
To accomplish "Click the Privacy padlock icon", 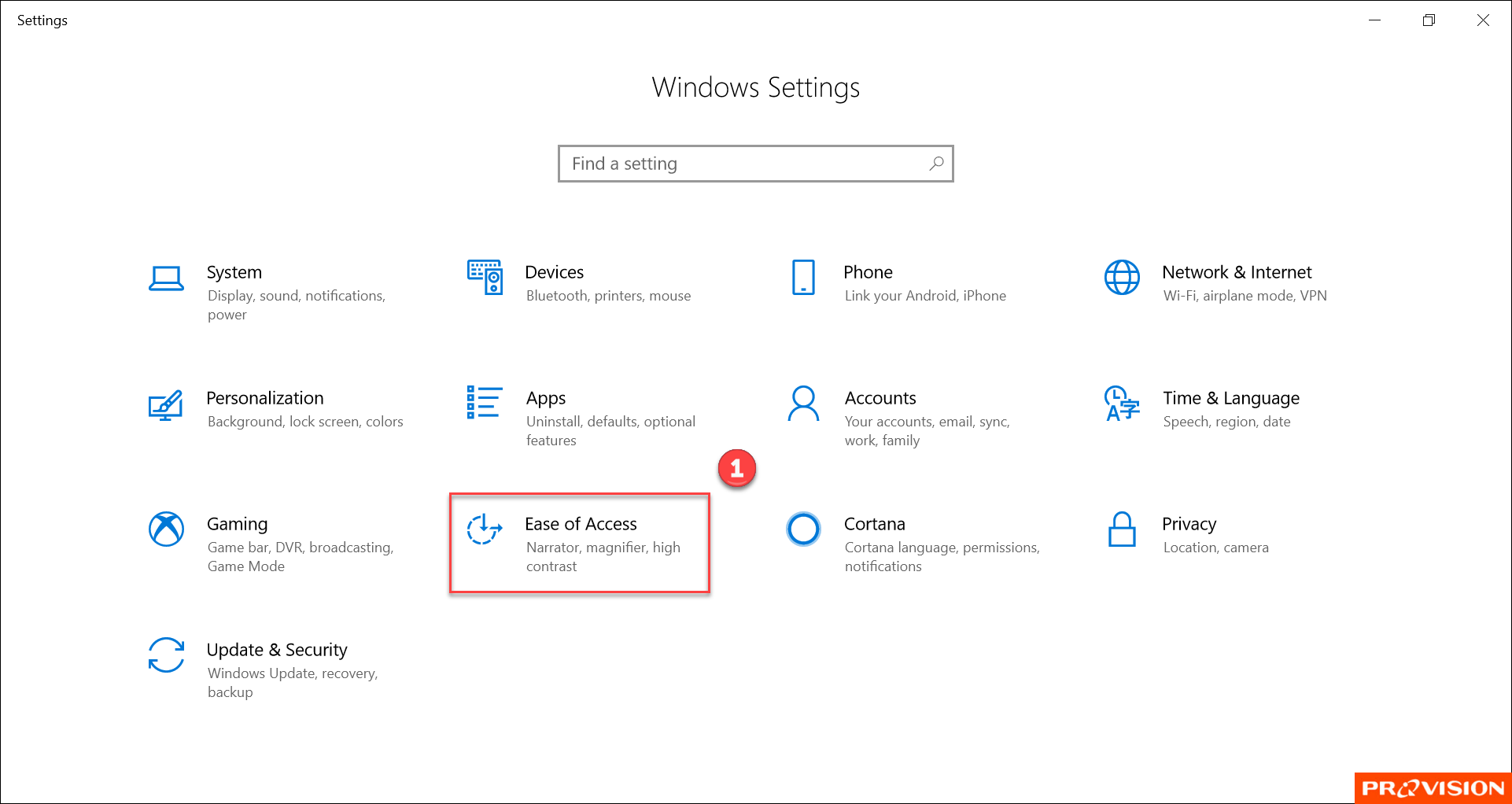I will coord(1122,529).
